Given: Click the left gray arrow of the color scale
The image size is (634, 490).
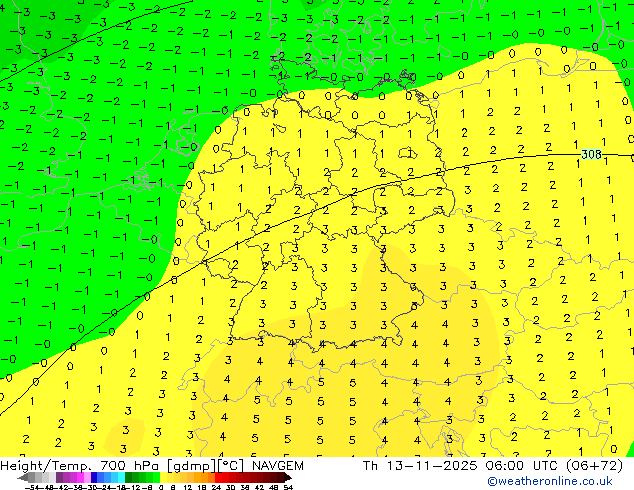Looking at the screenshot, I should tap(23, 478).
